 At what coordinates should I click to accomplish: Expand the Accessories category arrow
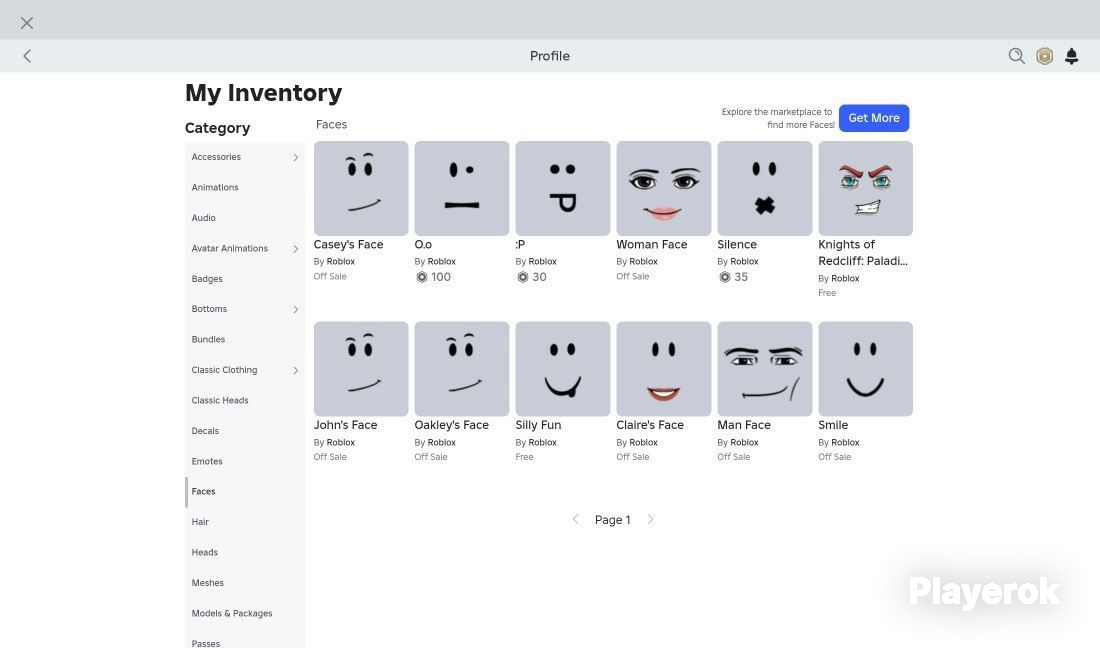pyautogui.click(x=295, y=157)
